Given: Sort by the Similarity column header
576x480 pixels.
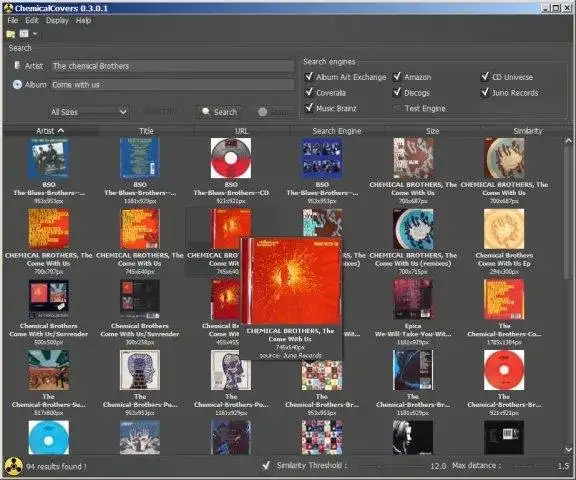Looking at the screenshot, I should click(528, 131).
